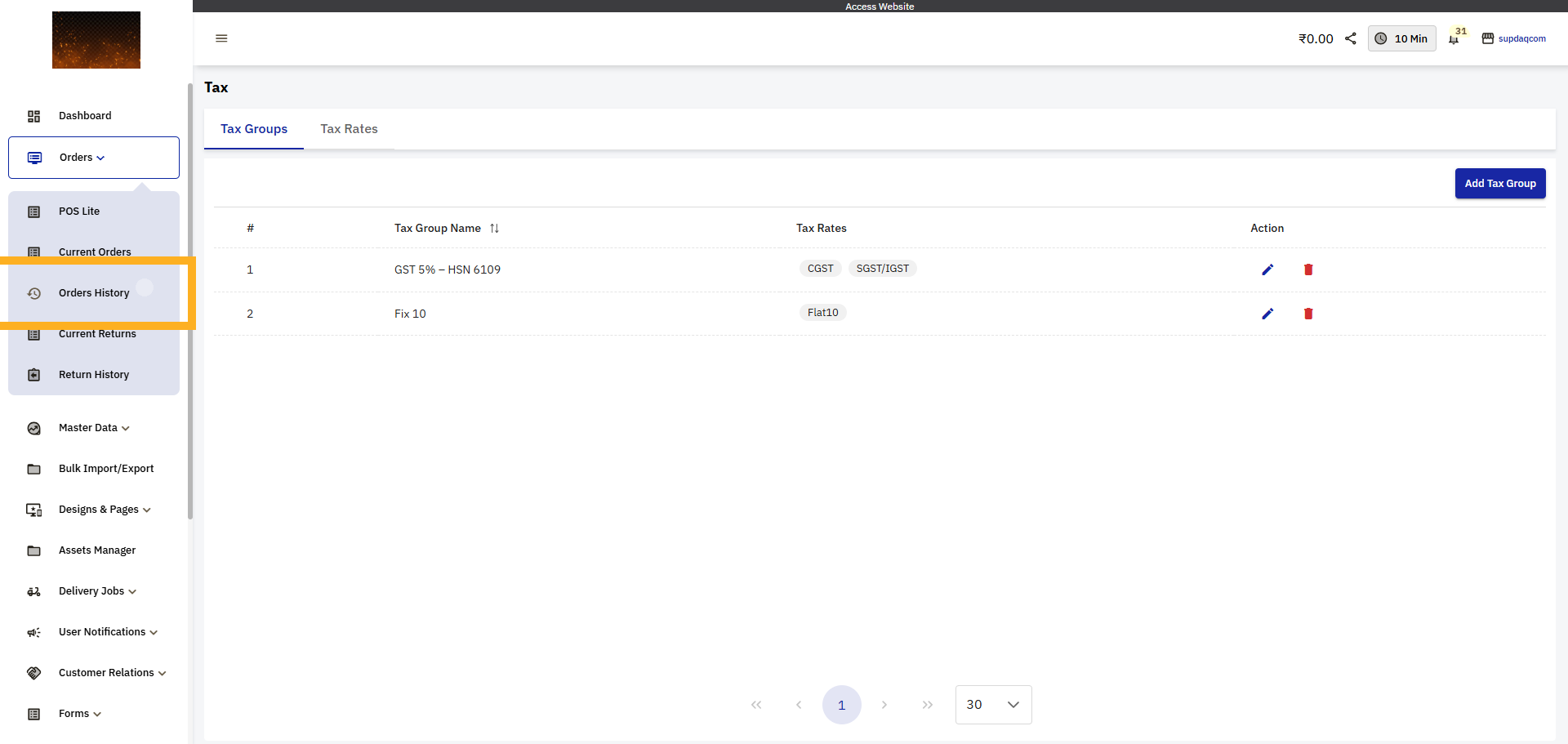Open the notifications bell showing 31 alerts
This screenshot has width=1568, height=744.
pyautogui.click(x=1456, y=38)
